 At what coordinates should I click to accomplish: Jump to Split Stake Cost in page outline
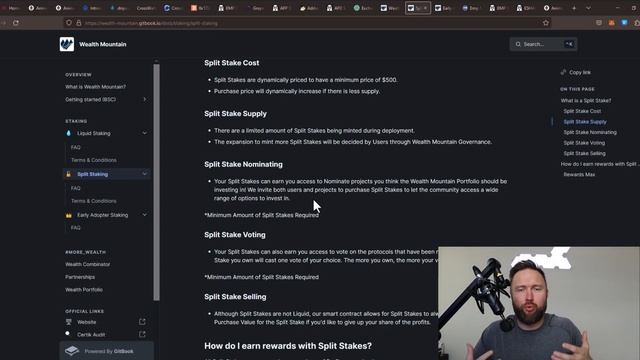[x=582, y=111]
